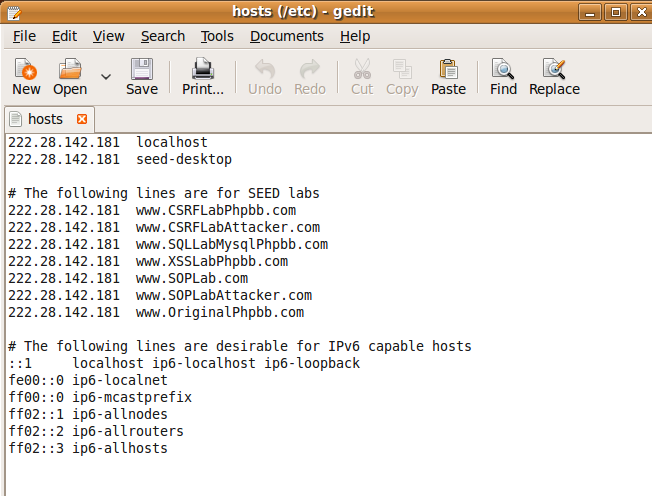
Task: Maximize the gedit window
Action: coord(615,12)
